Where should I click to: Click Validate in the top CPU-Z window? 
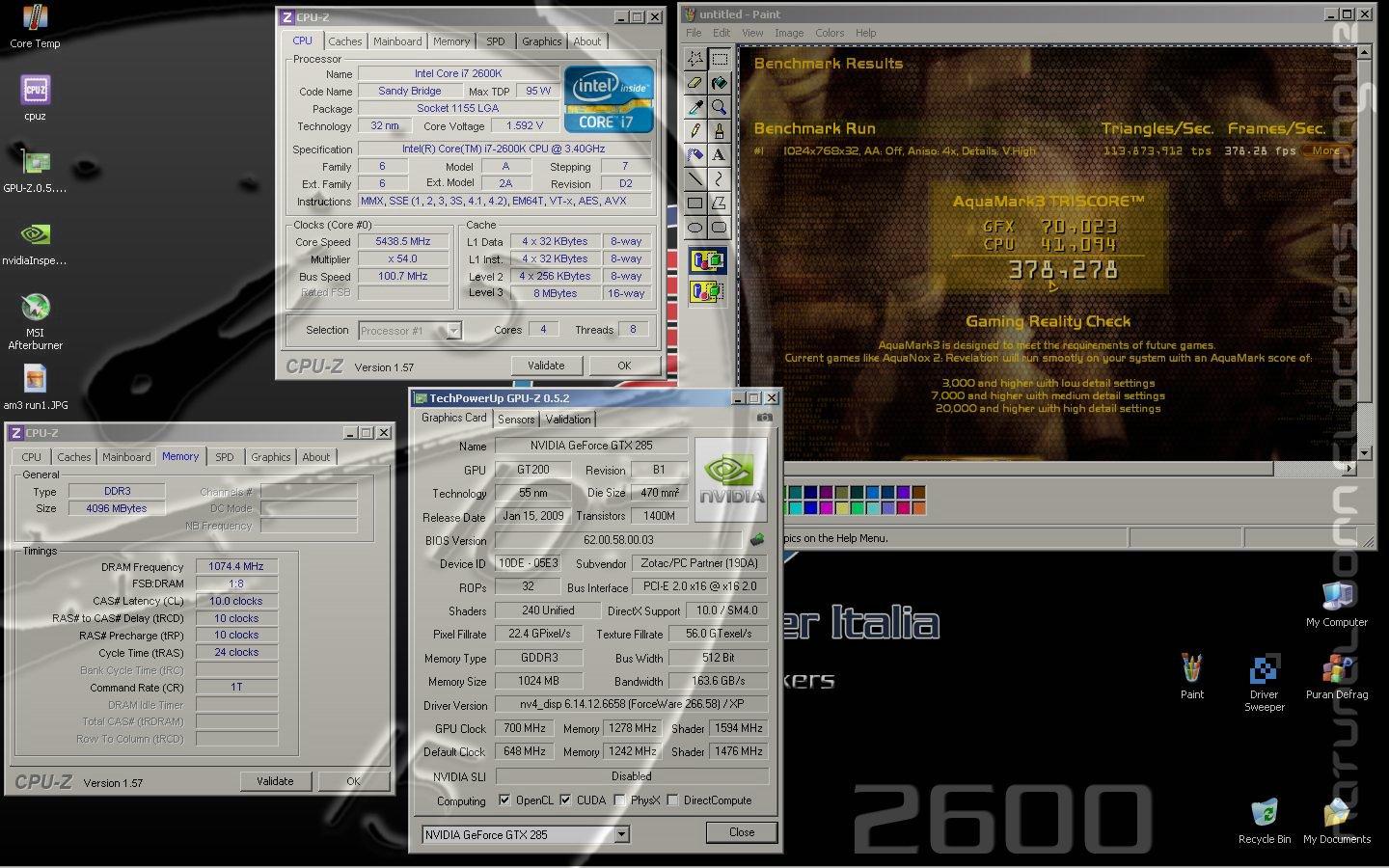(546, 366)
